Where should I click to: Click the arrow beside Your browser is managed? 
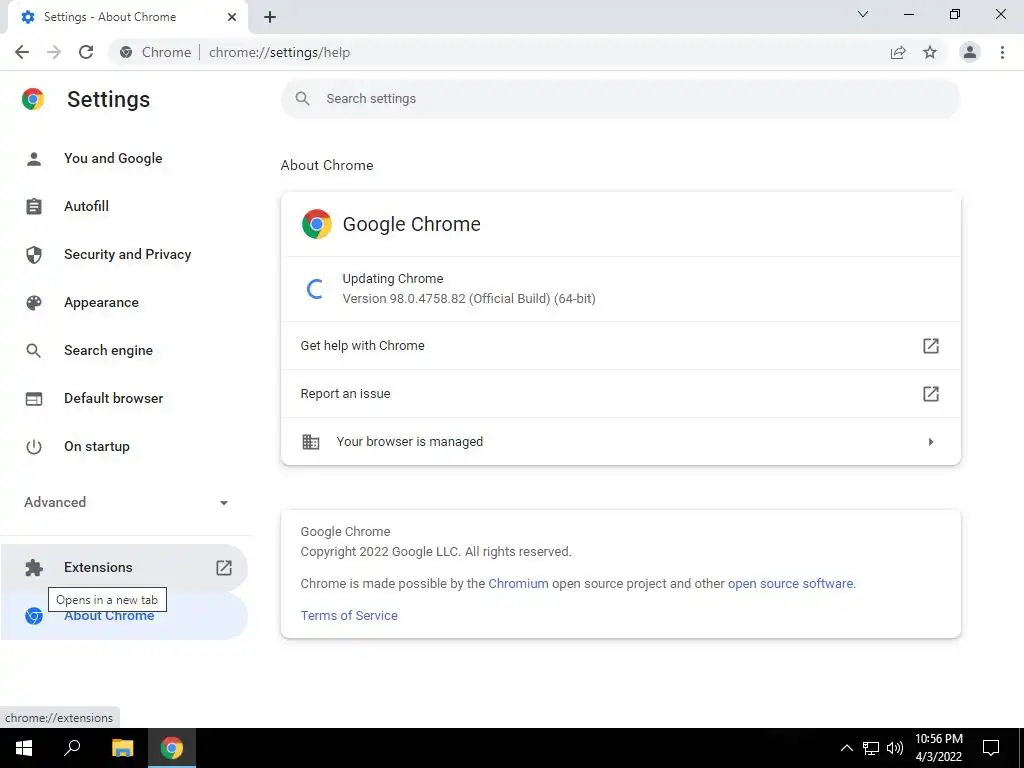click(x=931, y=442)
